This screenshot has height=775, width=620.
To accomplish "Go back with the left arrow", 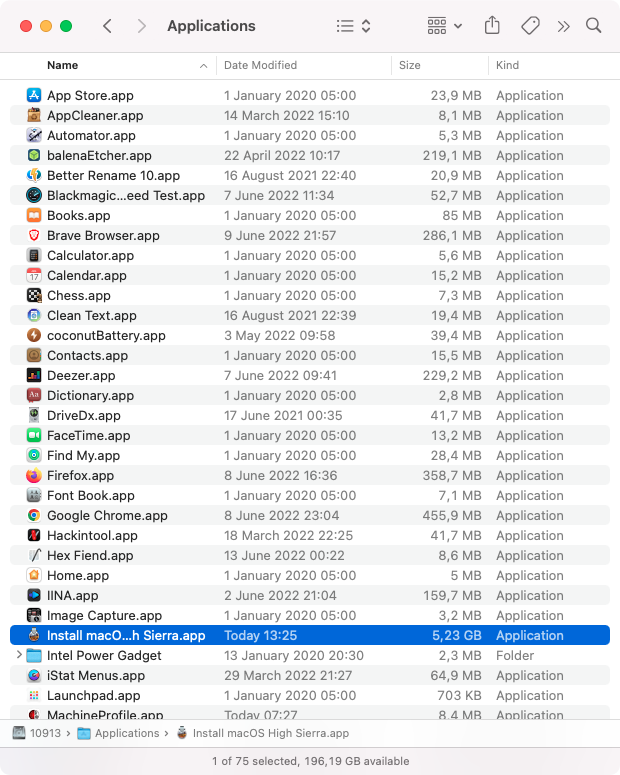I will pyautogui.click(x=107, y=26).
